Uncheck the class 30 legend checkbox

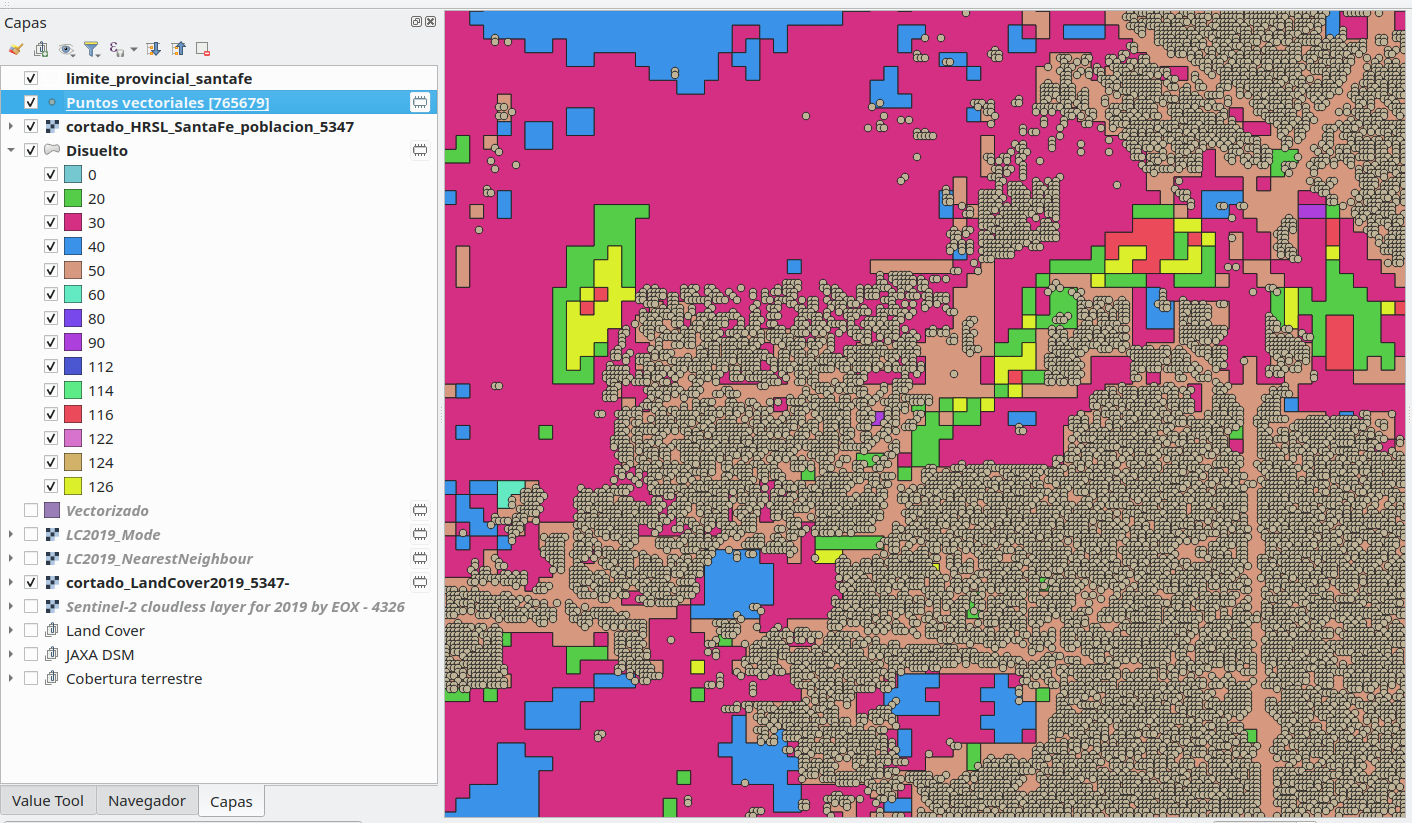[51, 222]
